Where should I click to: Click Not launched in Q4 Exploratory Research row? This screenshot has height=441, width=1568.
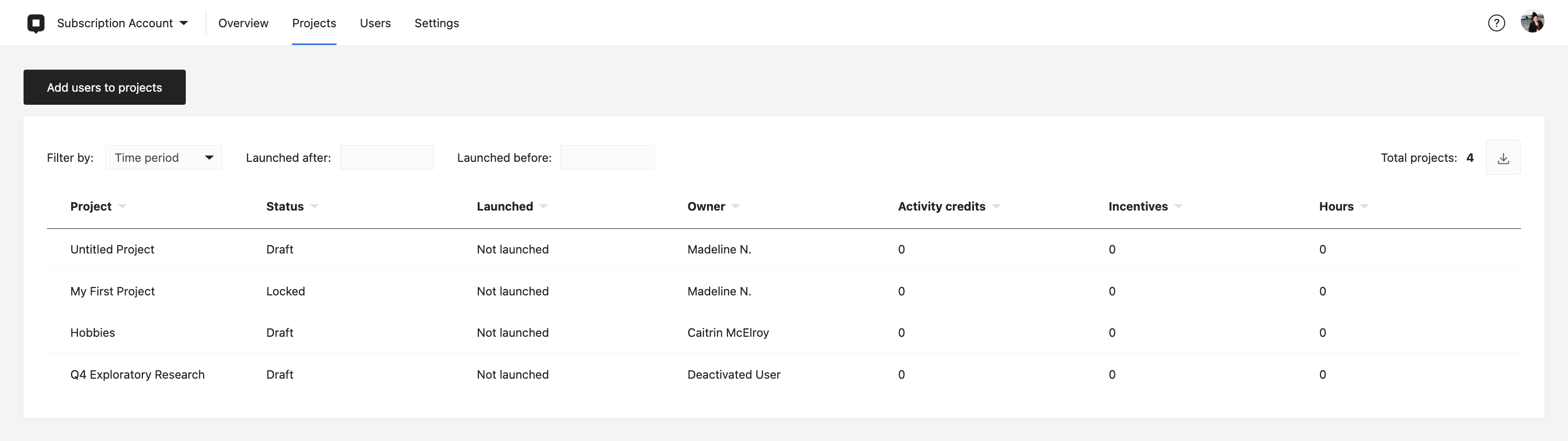tap(512, 374)
